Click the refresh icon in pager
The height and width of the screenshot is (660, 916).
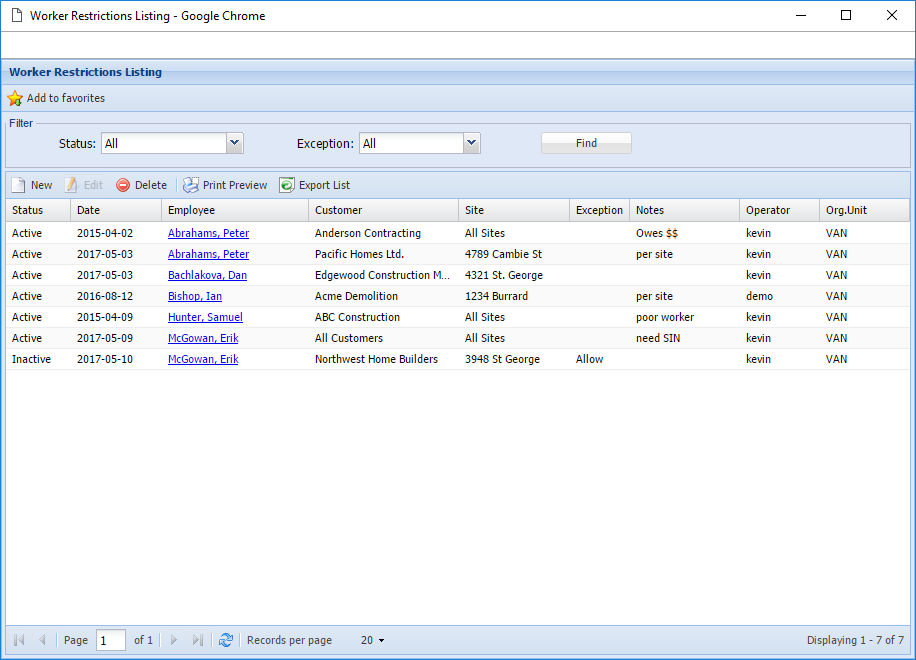(226, 640)
